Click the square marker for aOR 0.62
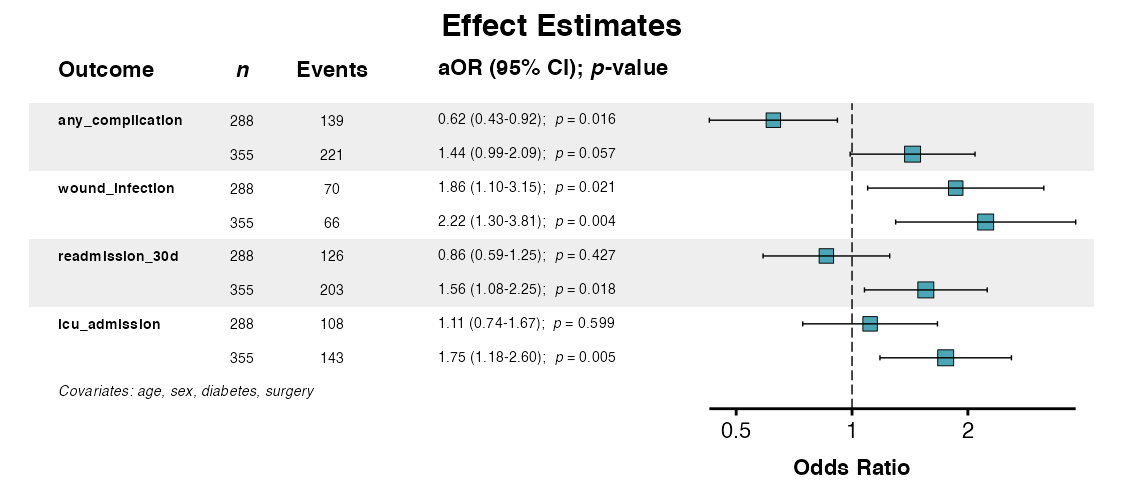This screenshot has height=480, width=1123. pos(773,120)
